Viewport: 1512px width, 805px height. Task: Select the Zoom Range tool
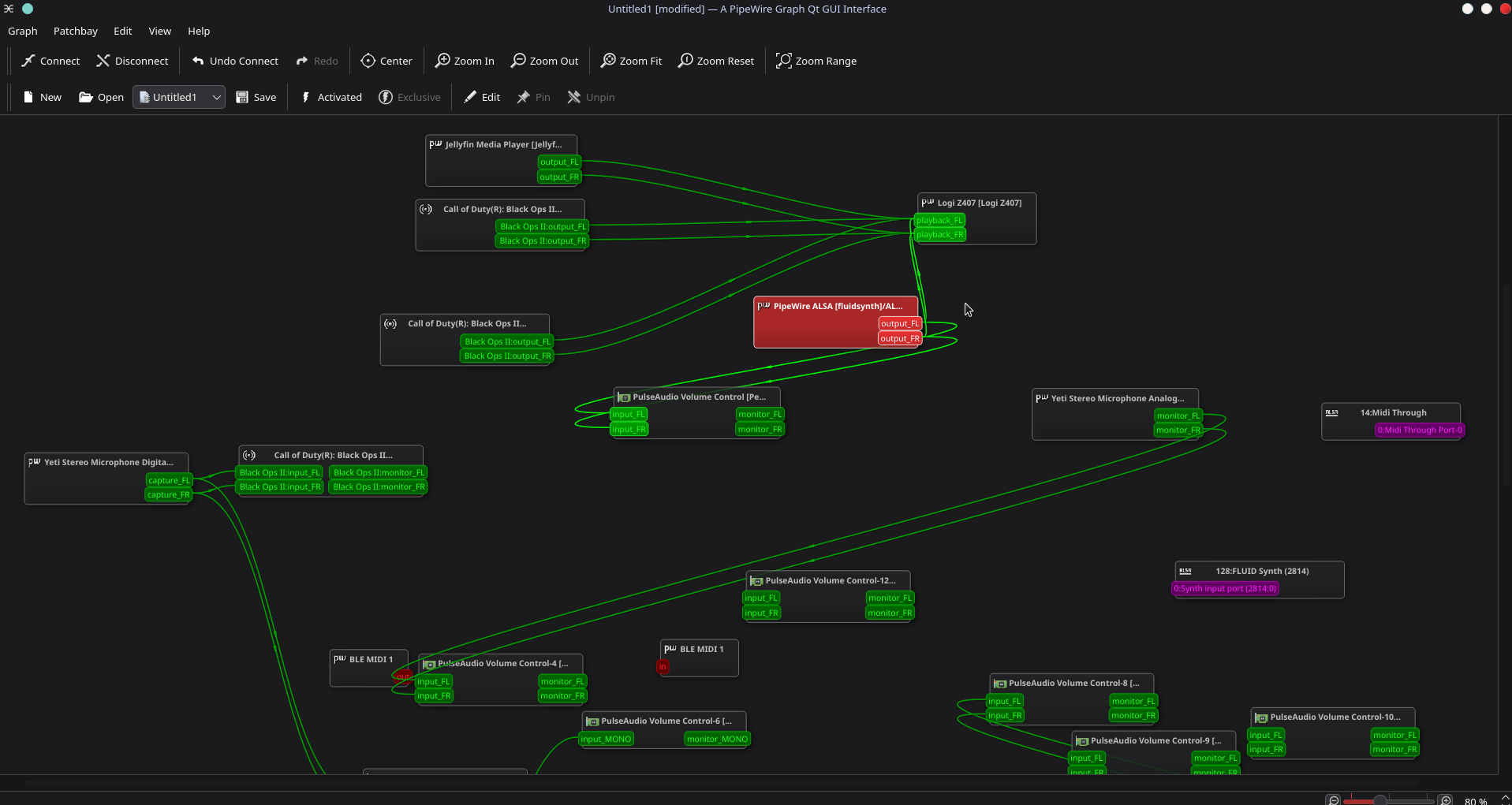pyautogui.click(x=784, y=61)
